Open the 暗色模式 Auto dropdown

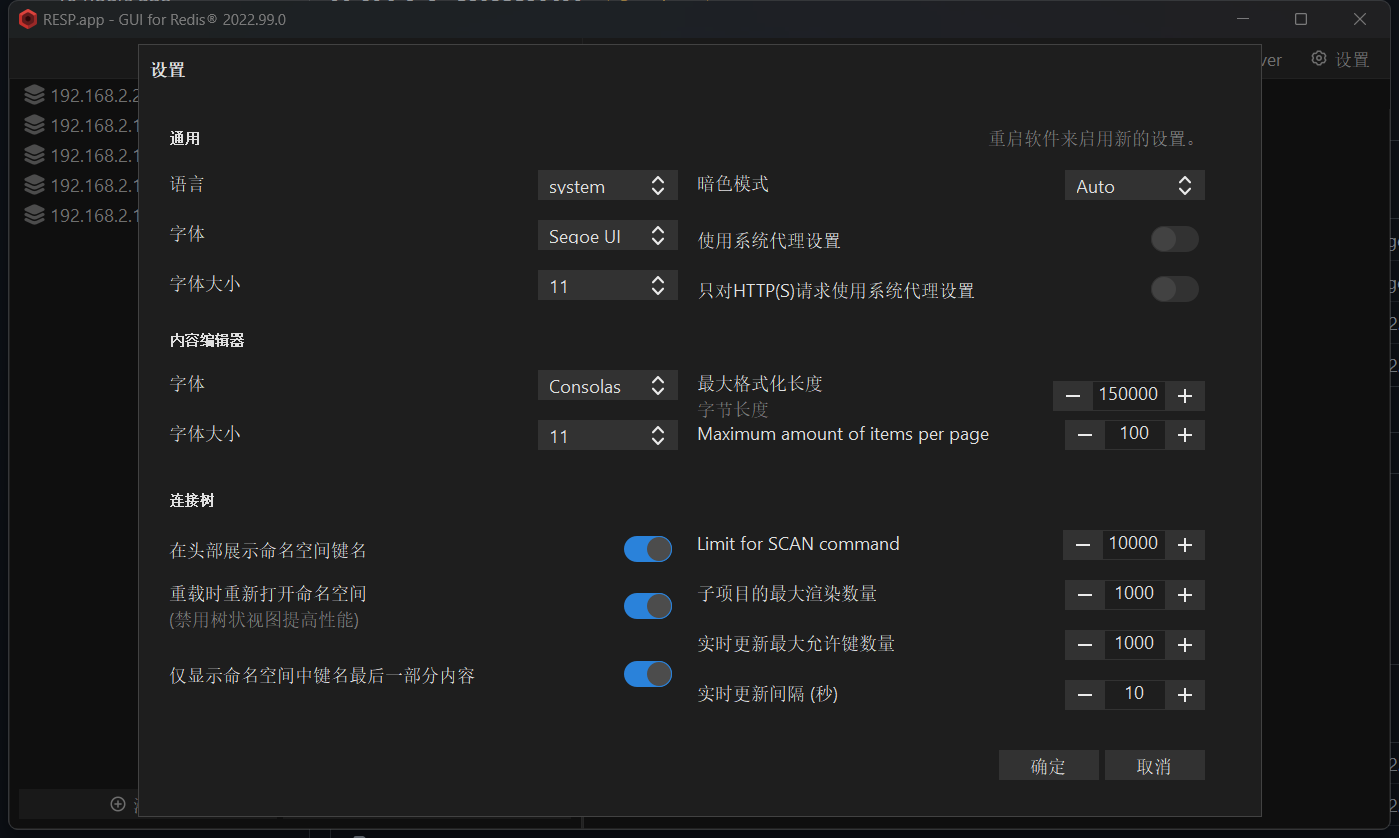(1134, 186)
